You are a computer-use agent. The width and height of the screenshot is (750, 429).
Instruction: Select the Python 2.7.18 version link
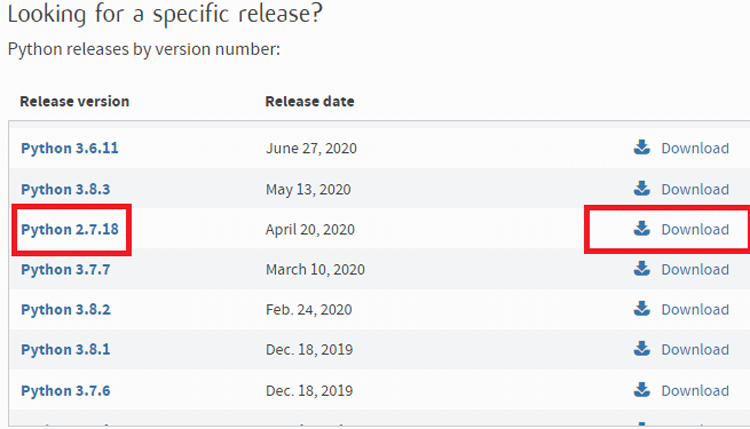click(69, 230)
